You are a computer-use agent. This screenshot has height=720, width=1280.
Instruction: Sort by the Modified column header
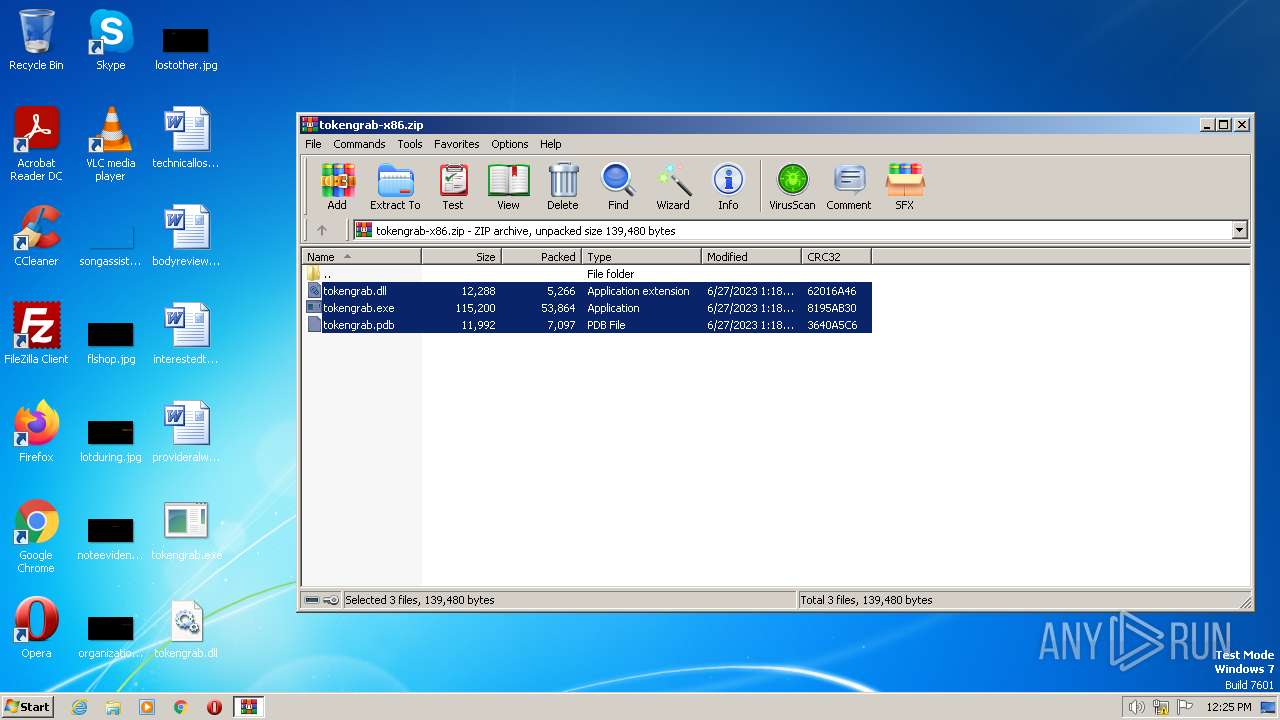tap(751, 257)
